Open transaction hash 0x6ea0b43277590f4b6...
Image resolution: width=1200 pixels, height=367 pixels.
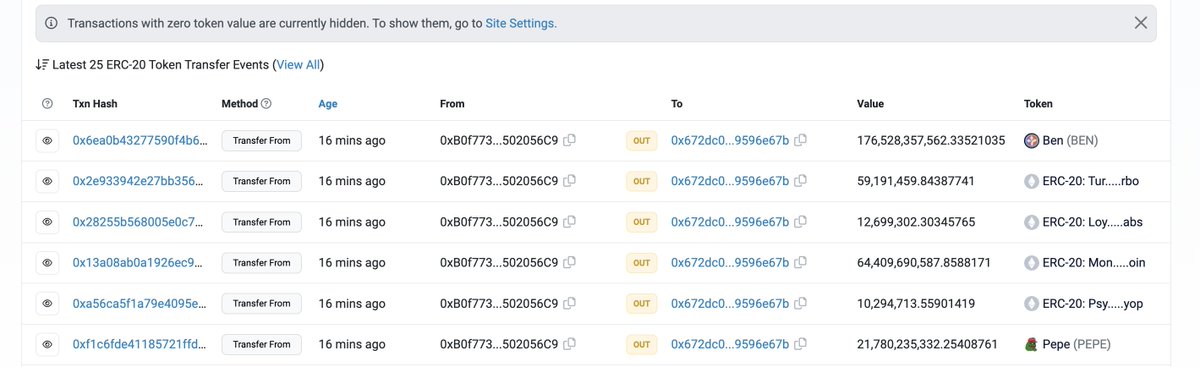tap(141, 141)
